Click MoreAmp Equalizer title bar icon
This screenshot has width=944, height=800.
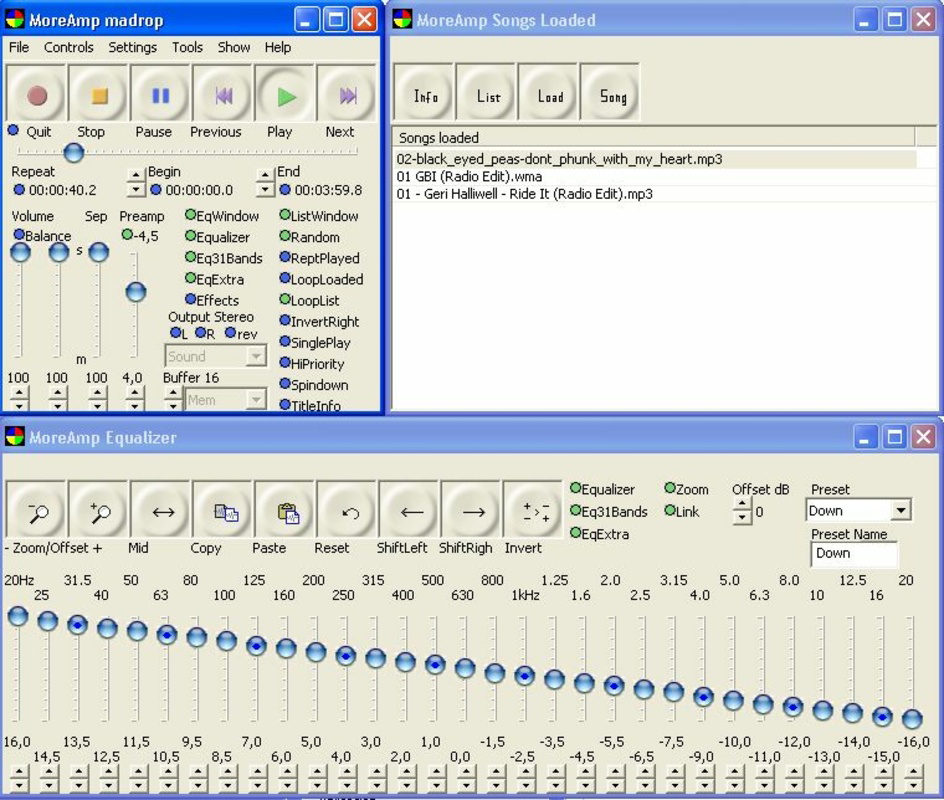tap(14, 436)
